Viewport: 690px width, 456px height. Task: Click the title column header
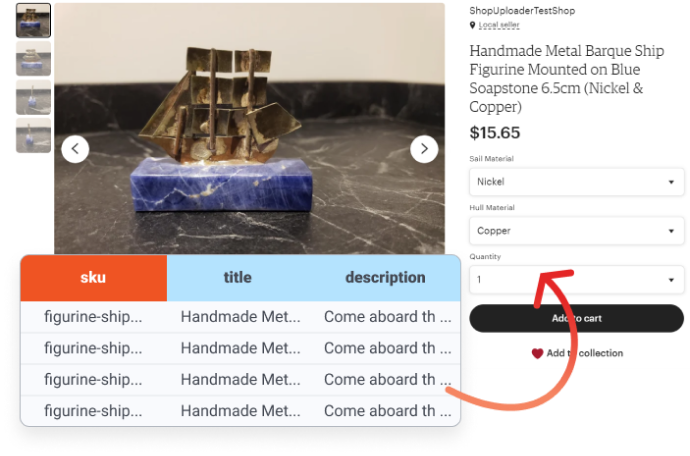238,278
